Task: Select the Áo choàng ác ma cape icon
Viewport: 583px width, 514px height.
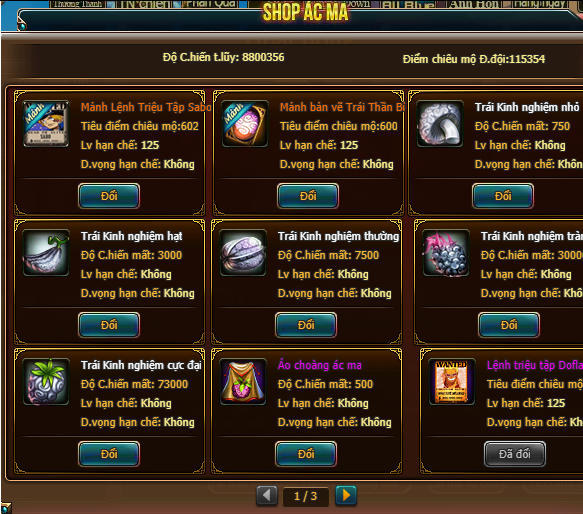Action: point(243,382)
